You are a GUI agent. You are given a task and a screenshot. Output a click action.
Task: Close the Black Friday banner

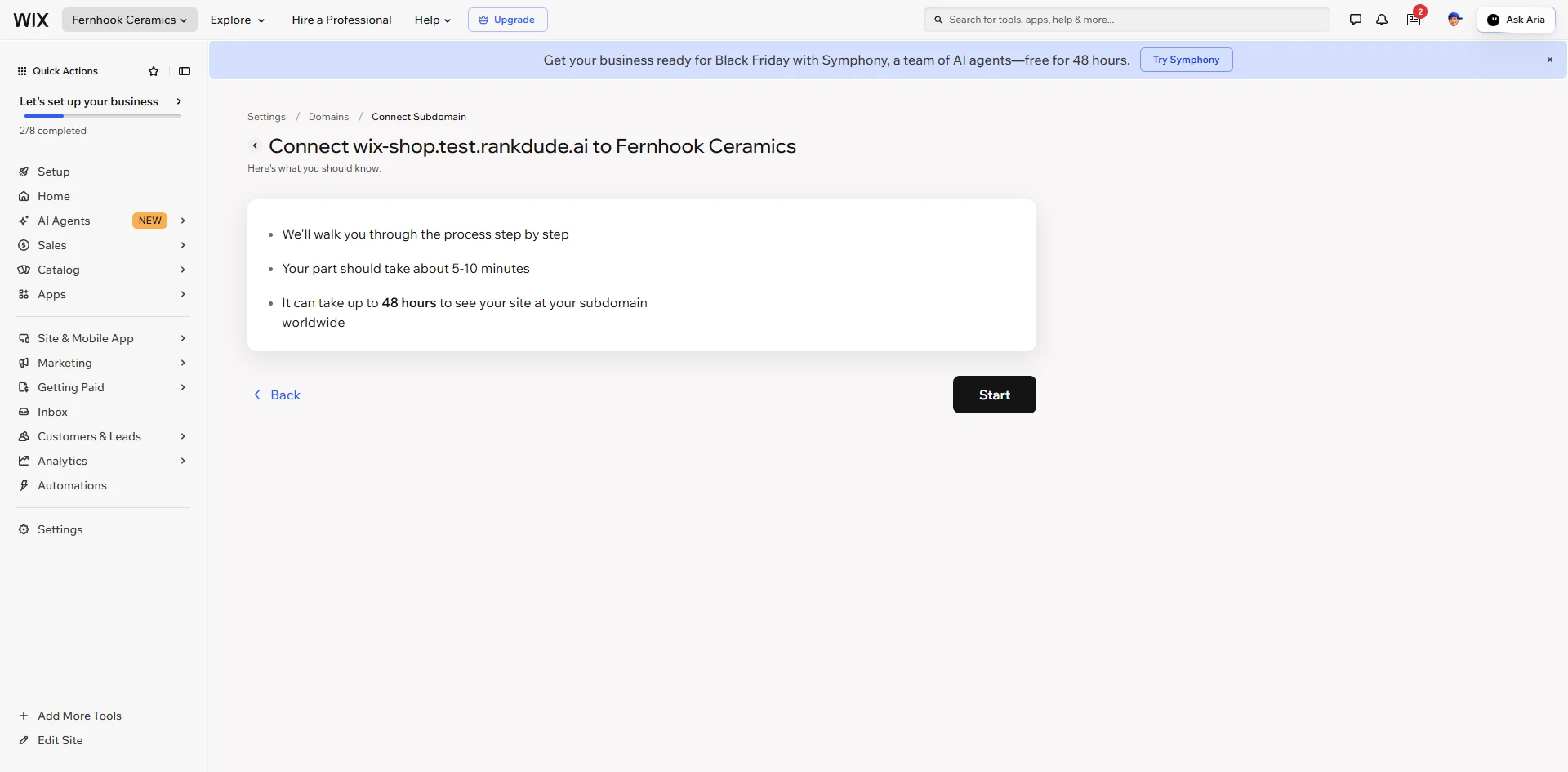(1550, 60)
